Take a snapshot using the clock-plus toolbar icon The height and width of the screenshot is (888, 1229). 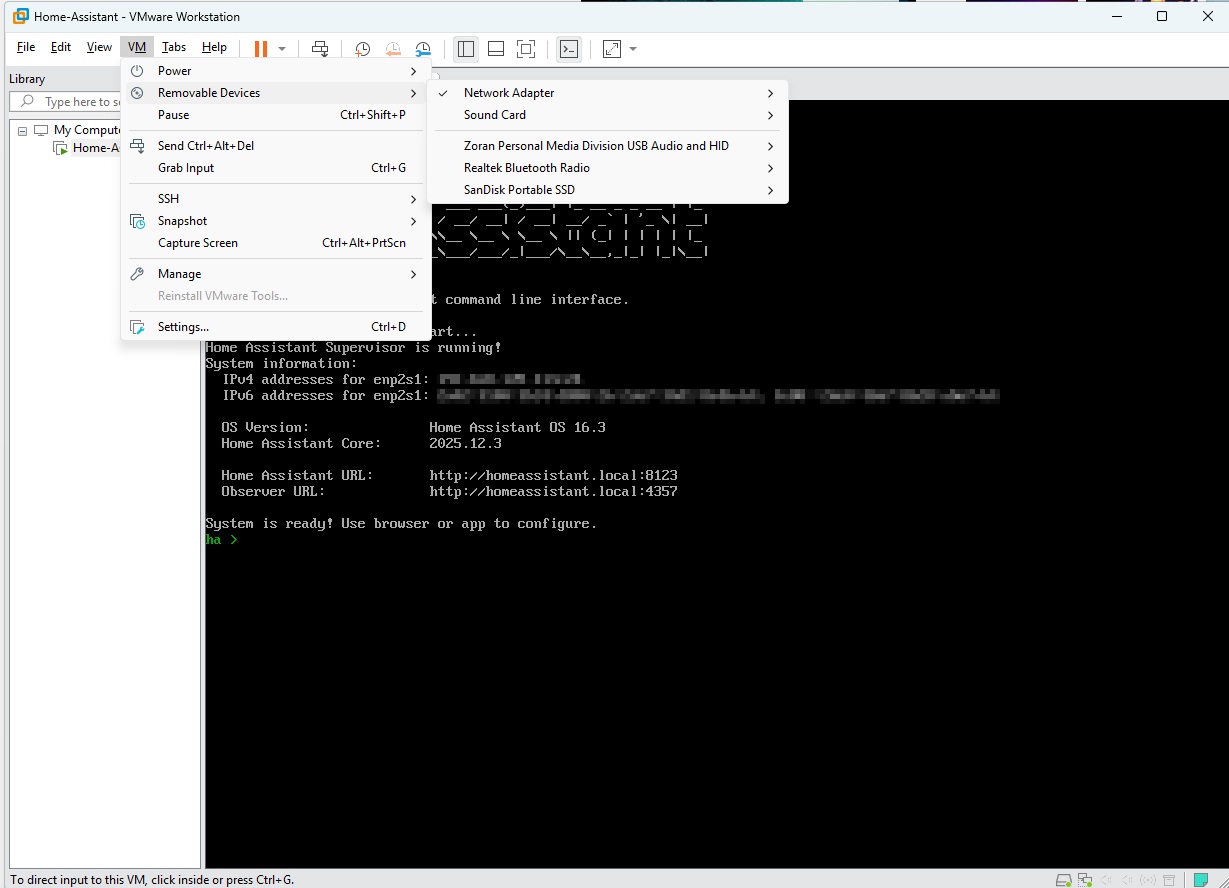click(362, 48)
